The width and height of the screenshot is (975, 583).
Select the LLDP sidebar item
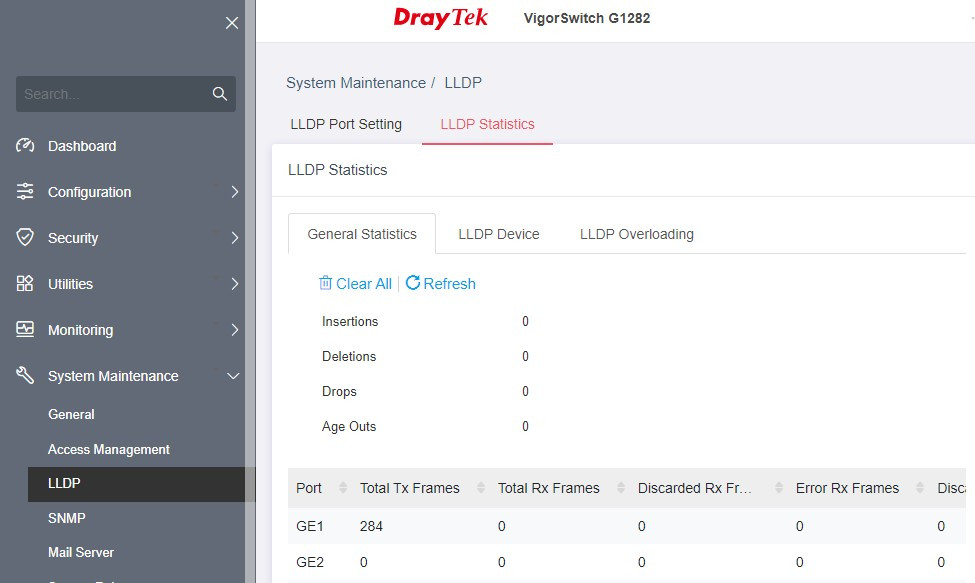click(142, 484)
